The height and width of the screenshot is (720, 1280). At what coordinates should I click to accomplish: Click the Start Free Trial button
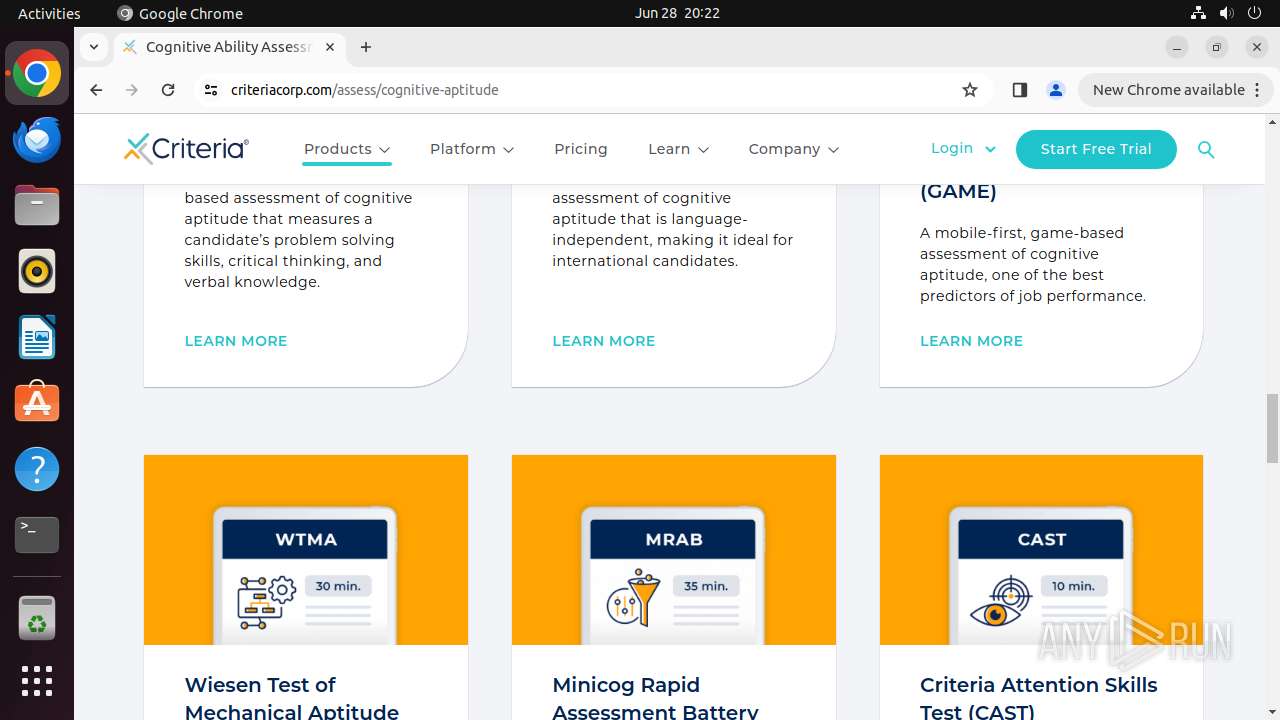point(1096,149)
